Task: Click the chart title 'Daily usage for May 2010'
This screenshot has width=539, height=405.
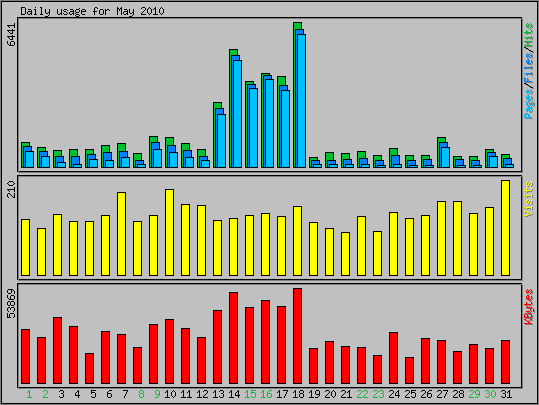Action: coord(92,11)
